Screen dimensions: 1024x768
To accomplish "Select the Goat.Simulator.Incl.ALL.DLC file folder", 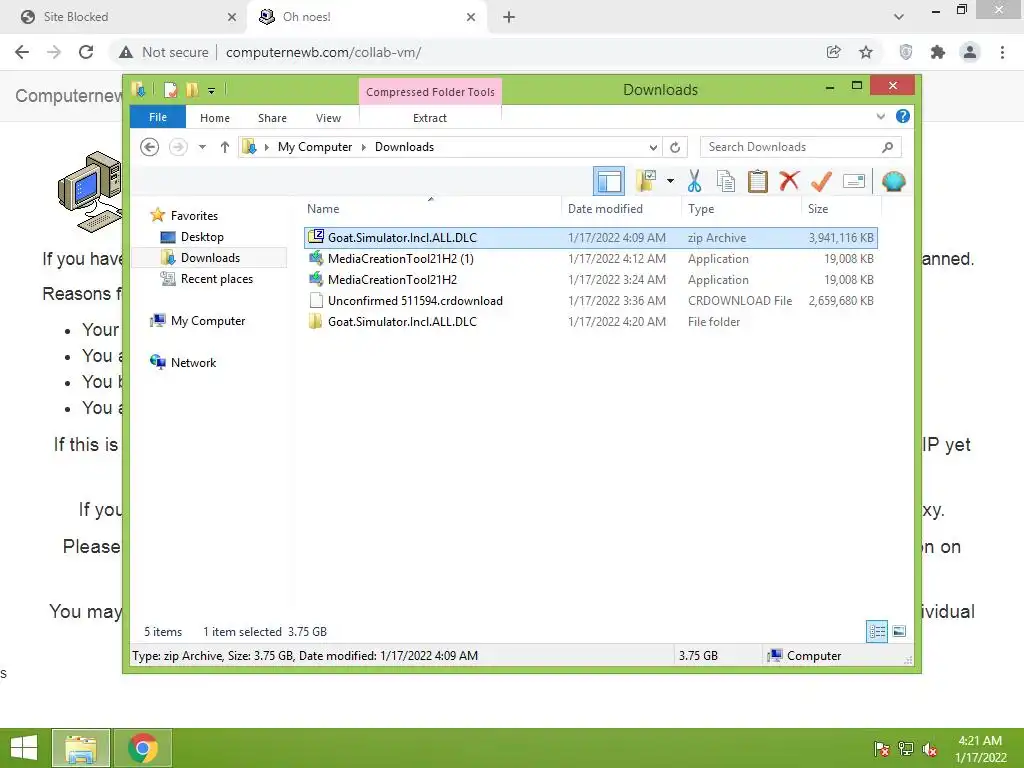I will (590, 321).
